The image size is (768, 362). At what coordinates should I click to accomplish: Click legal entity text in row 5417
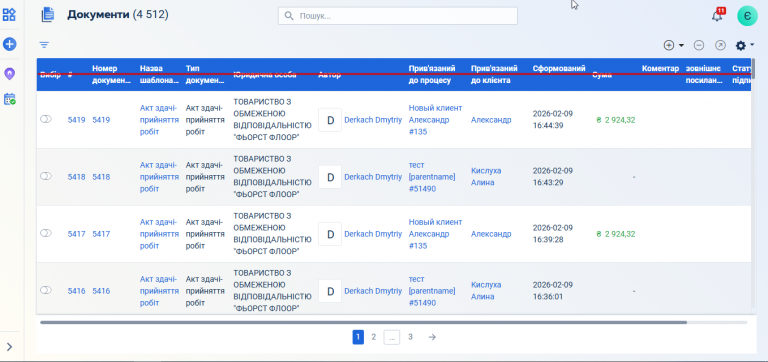click(x=272, y=233)
